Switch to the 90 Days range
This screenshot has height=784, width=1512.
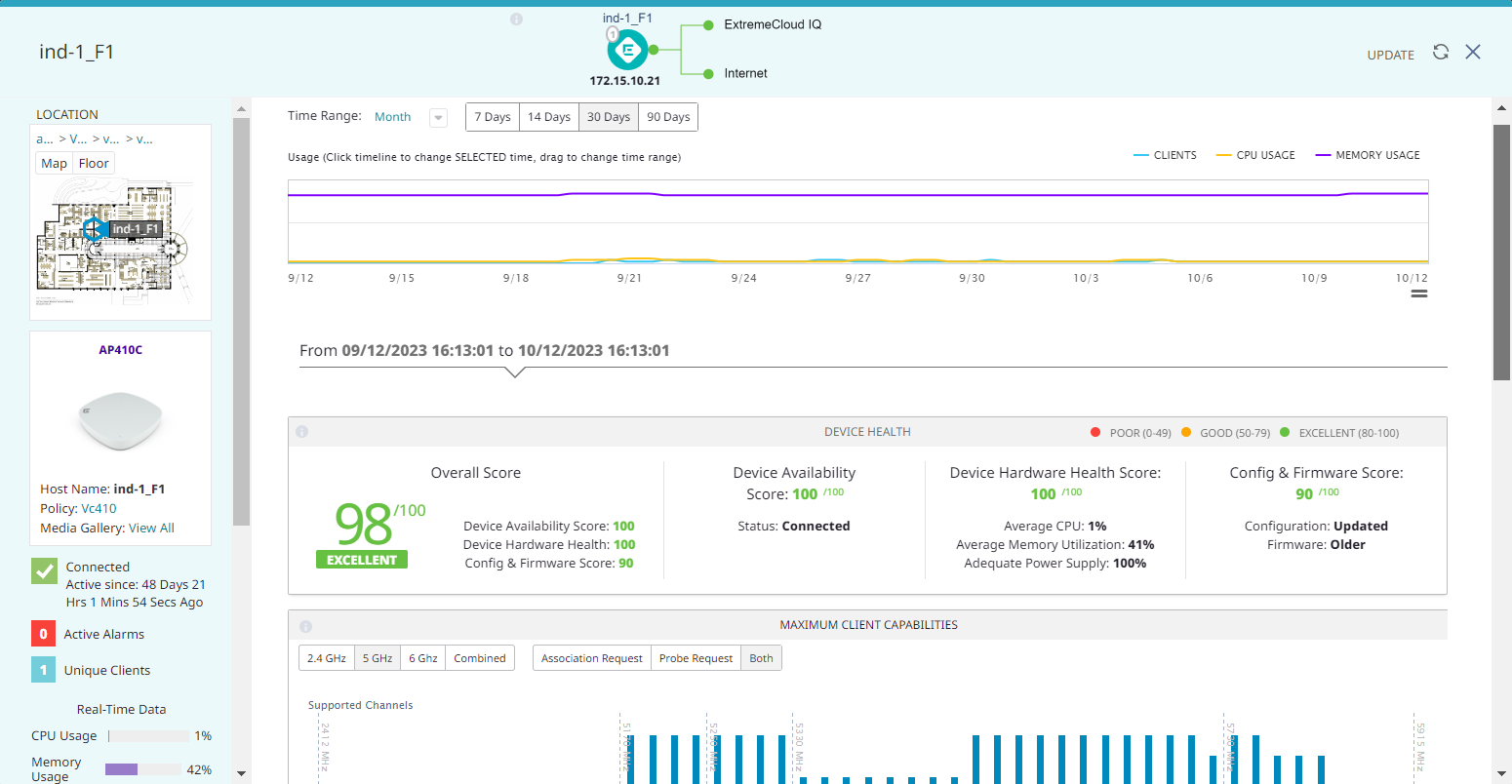(667, 116)
